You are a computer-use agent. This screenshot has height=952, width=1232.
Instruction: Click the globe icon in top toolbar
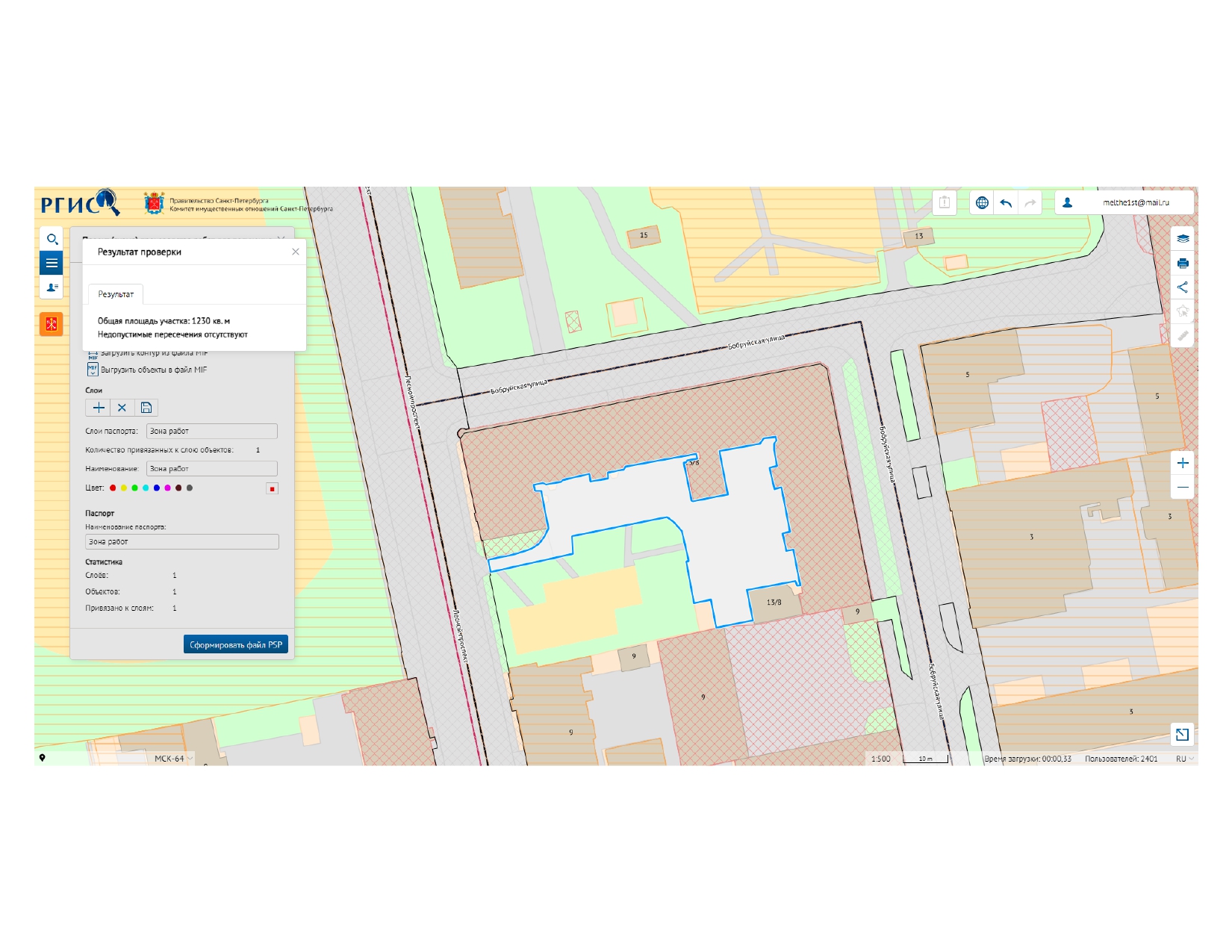coord(982,202)
